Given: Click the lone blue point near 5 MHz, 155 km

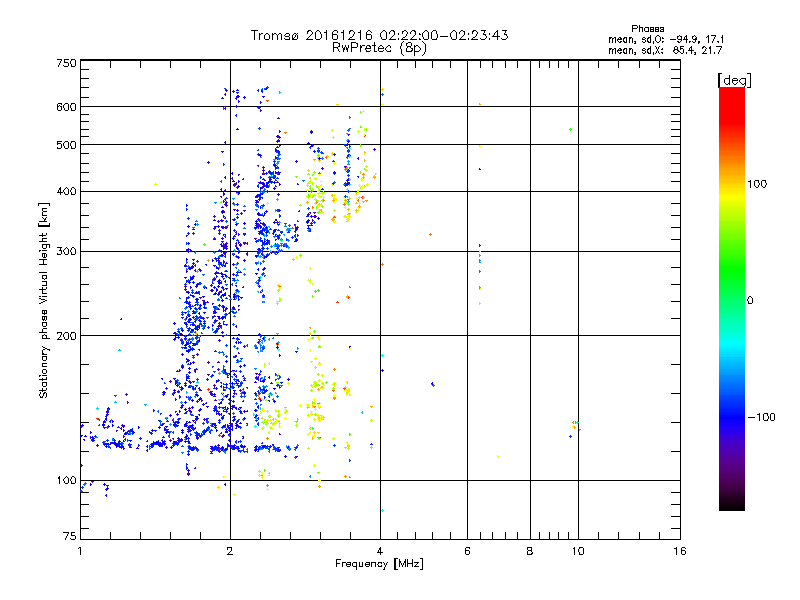Looking at the screenshot, I should coord(433,384).
